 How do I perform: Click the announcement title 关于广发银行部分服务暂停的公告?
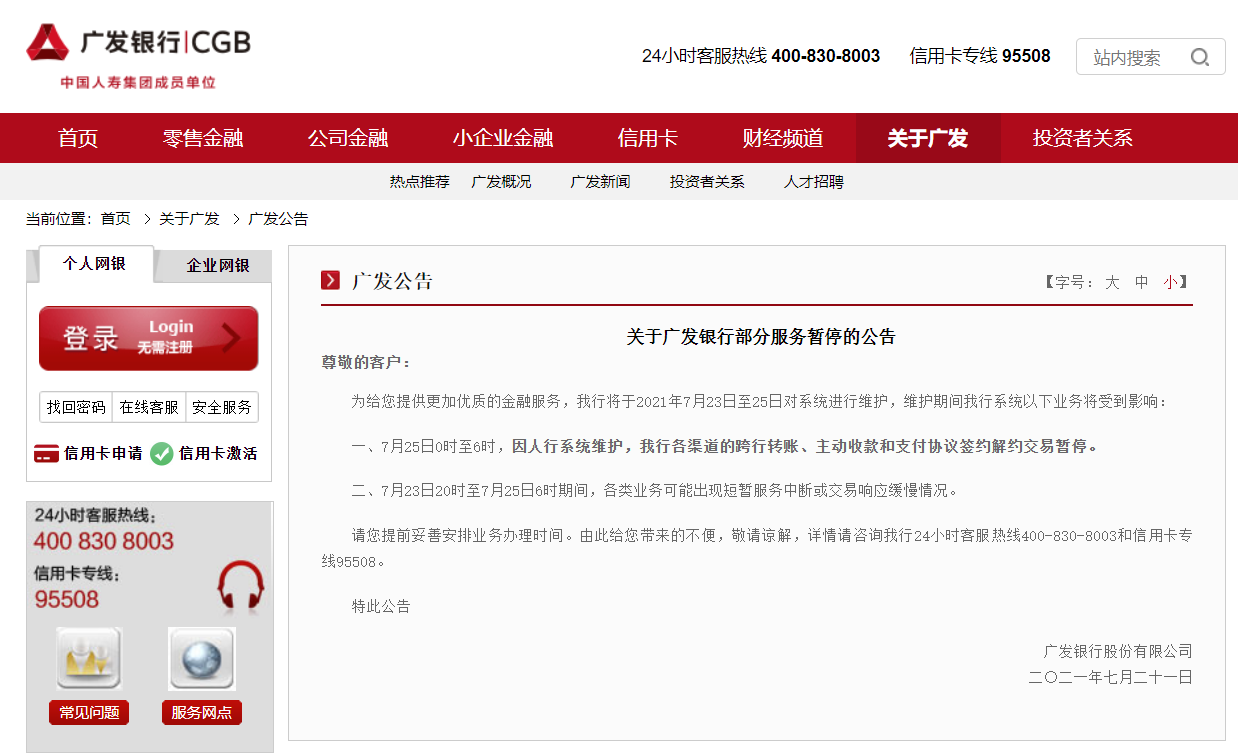pos(761,337)
